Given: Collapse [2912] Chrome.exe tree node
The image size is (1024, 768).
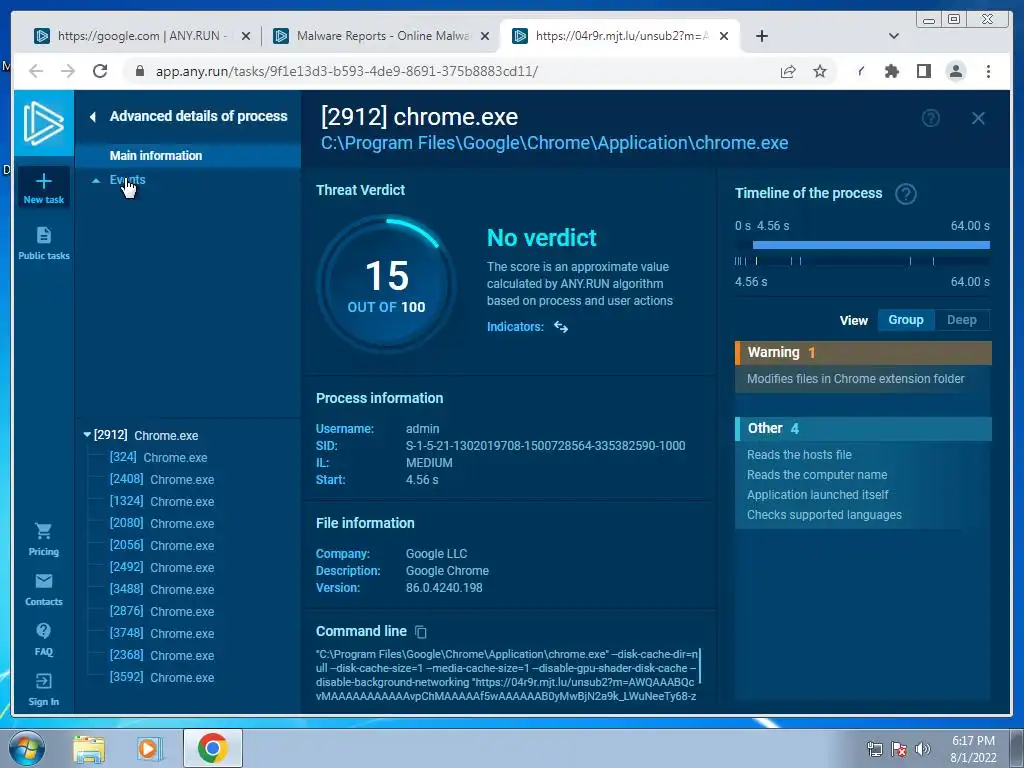Looking at the screenshot, I should click(87, 434).
